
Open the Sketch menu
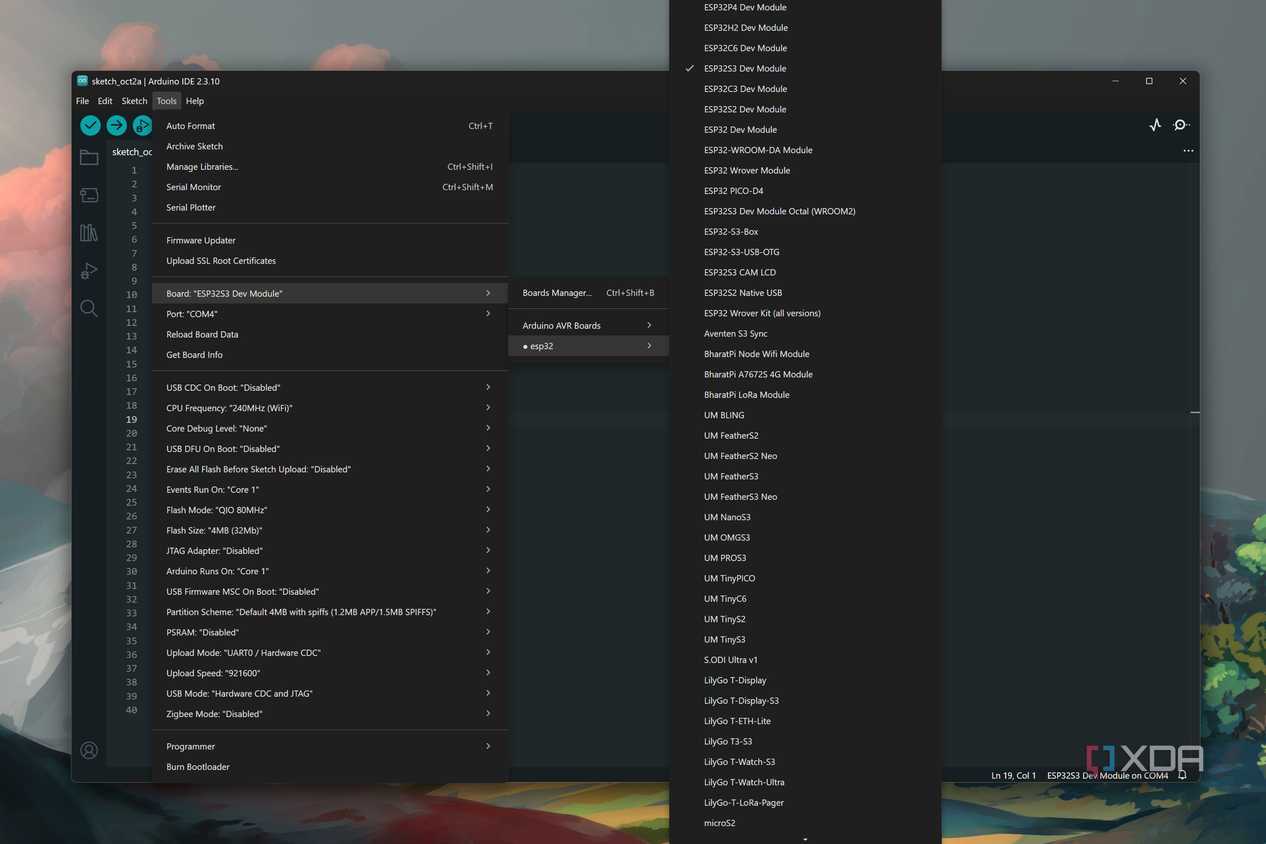pyautogui.click(x=134, y=101)
